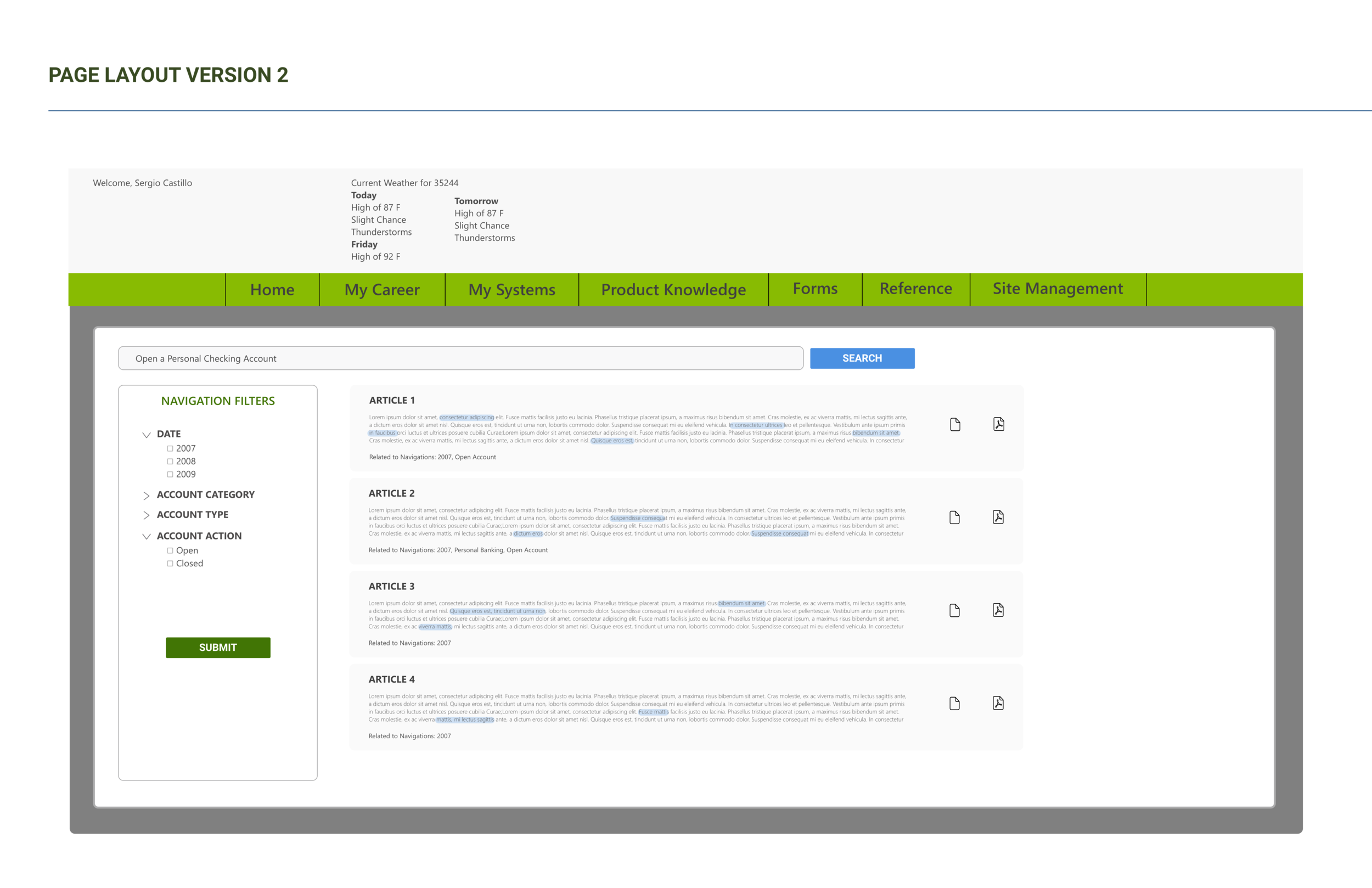Open Article 1 document icon
Image resolution: width=1372 pixels, height=888 pixels.
(x=955, y=424)
